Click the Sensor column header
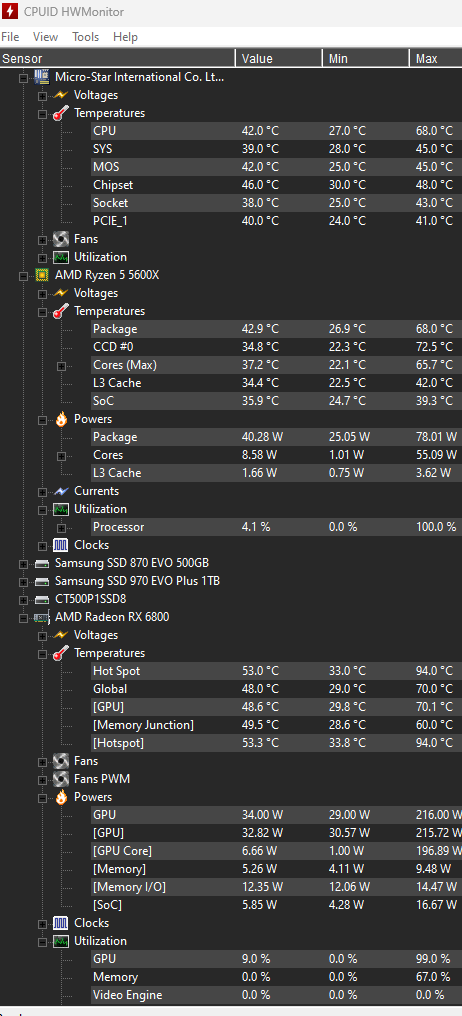 (117, 59)
